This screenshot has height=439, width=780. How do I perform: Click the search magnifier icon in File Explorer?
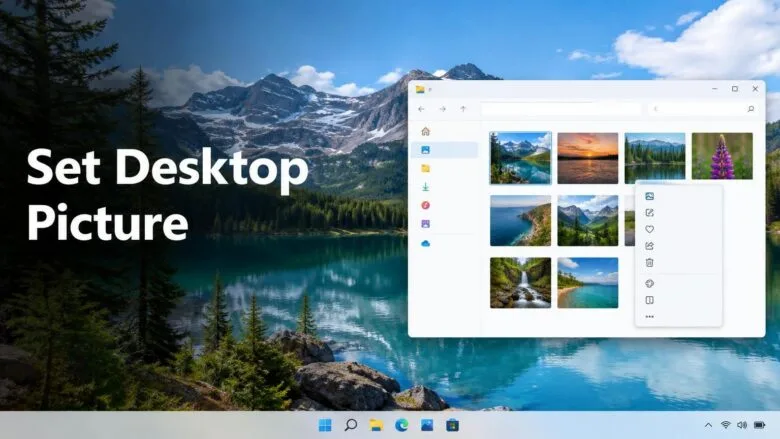tap(751, 109)
